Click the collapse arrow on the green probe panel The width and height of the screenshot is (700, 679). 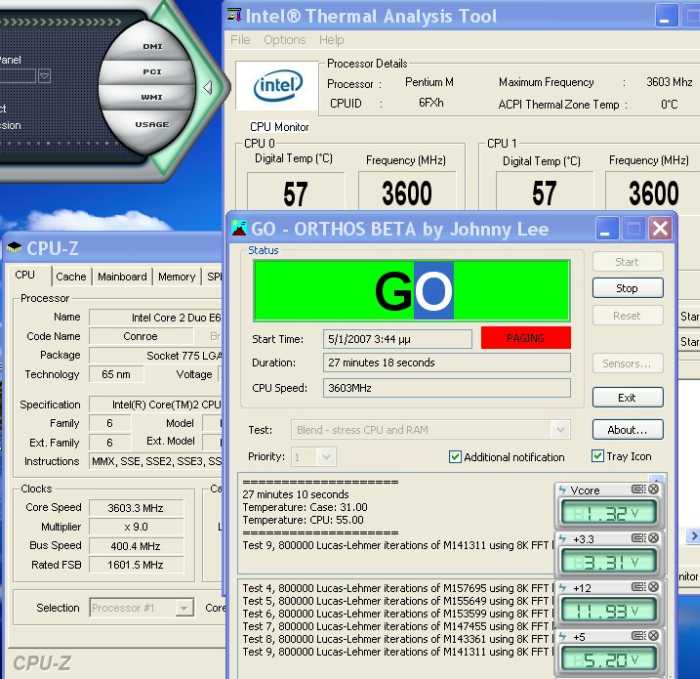coord(208,87)
